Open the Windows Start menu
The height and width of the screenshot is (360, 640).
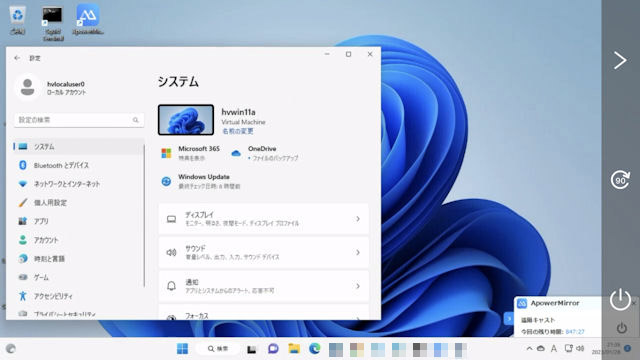click(182, 349)
